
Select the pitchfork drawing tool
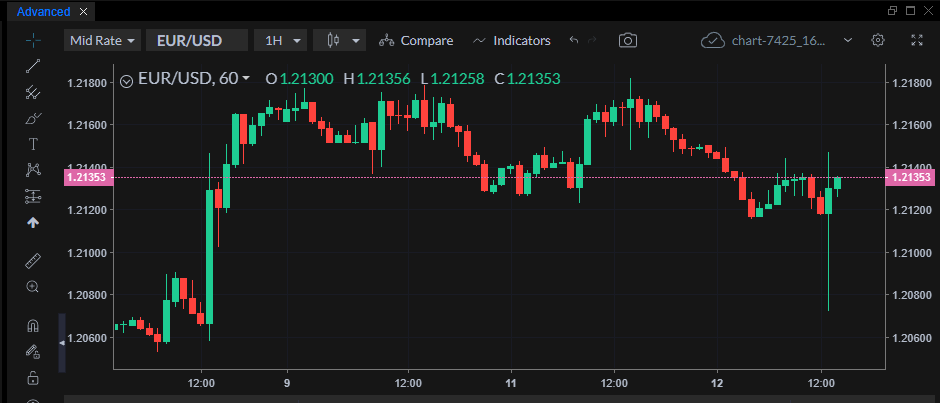[x=33, y=92]
